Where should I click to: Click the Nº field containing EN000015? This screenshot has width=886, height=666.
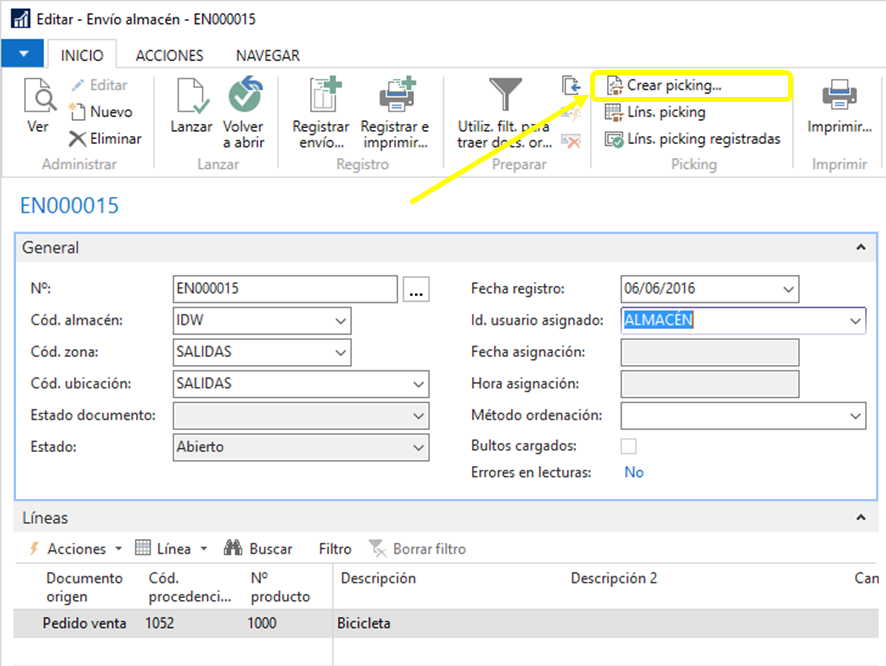[285, 289]
